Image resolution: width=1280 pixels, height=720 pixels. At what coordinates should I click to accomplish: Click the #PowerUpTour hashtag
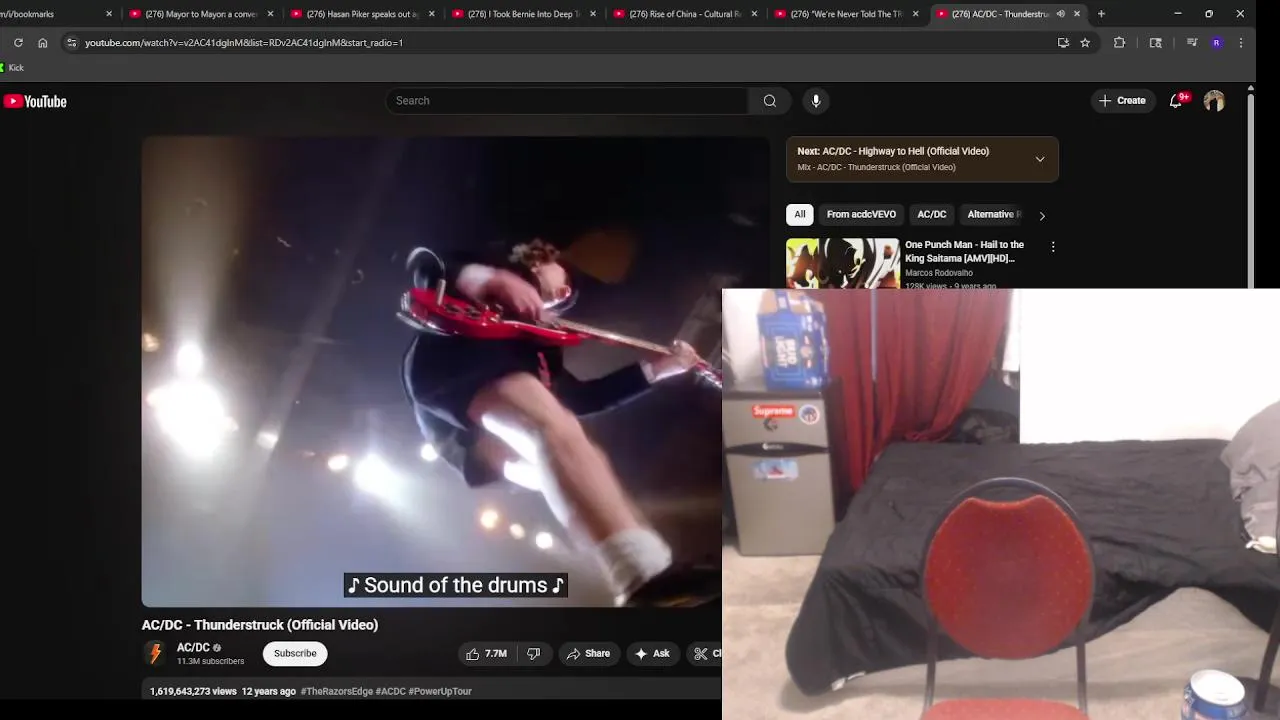click(440, 691)
